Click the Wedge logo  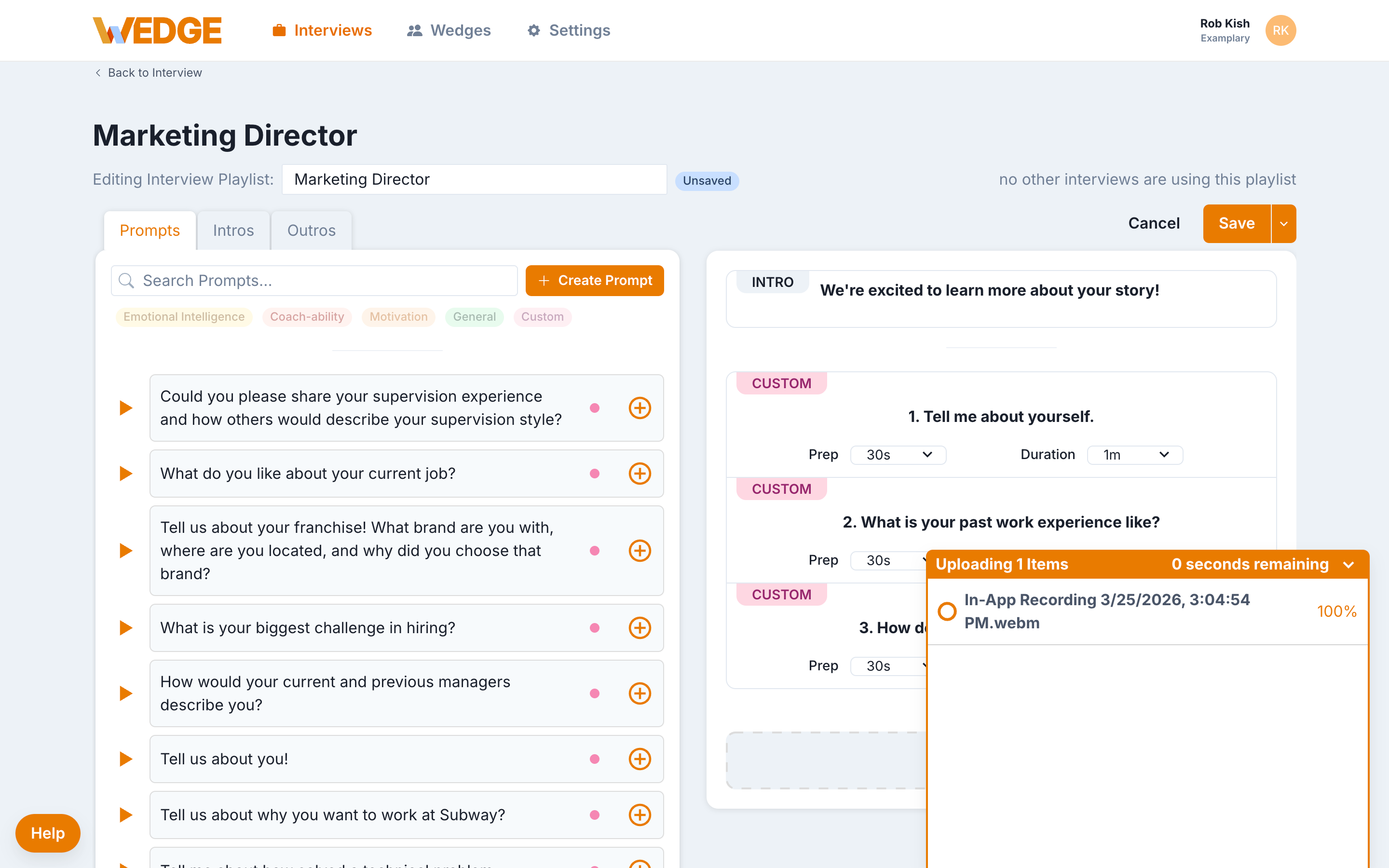click(x=157, y=30)
